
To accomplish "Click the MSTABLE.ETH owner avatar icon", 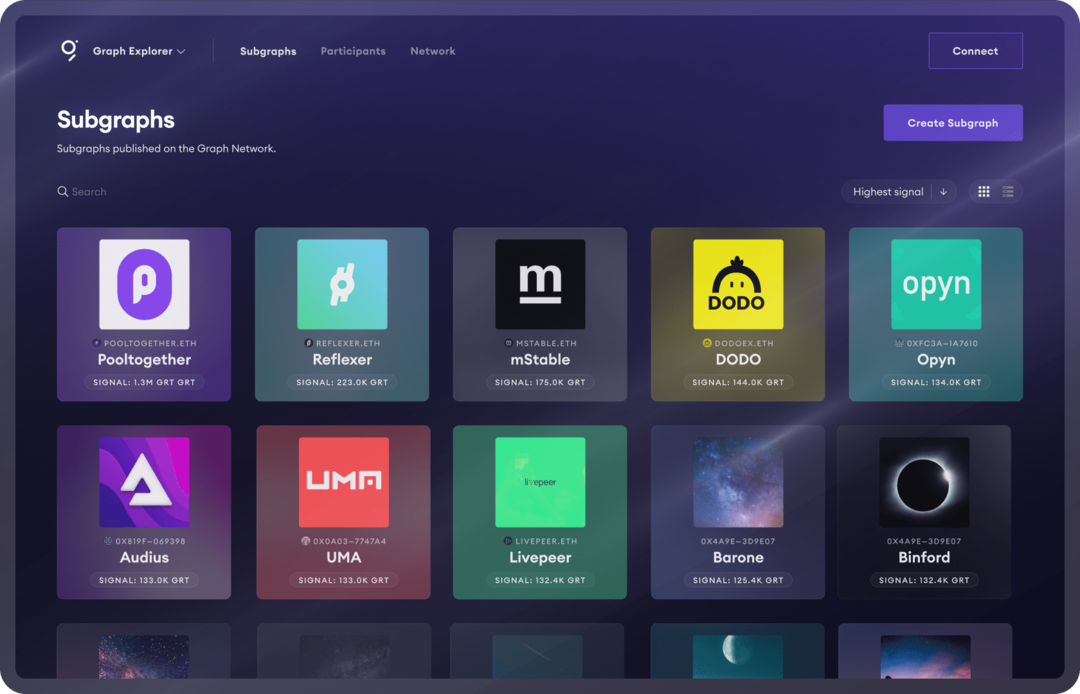I will (508, 343).
